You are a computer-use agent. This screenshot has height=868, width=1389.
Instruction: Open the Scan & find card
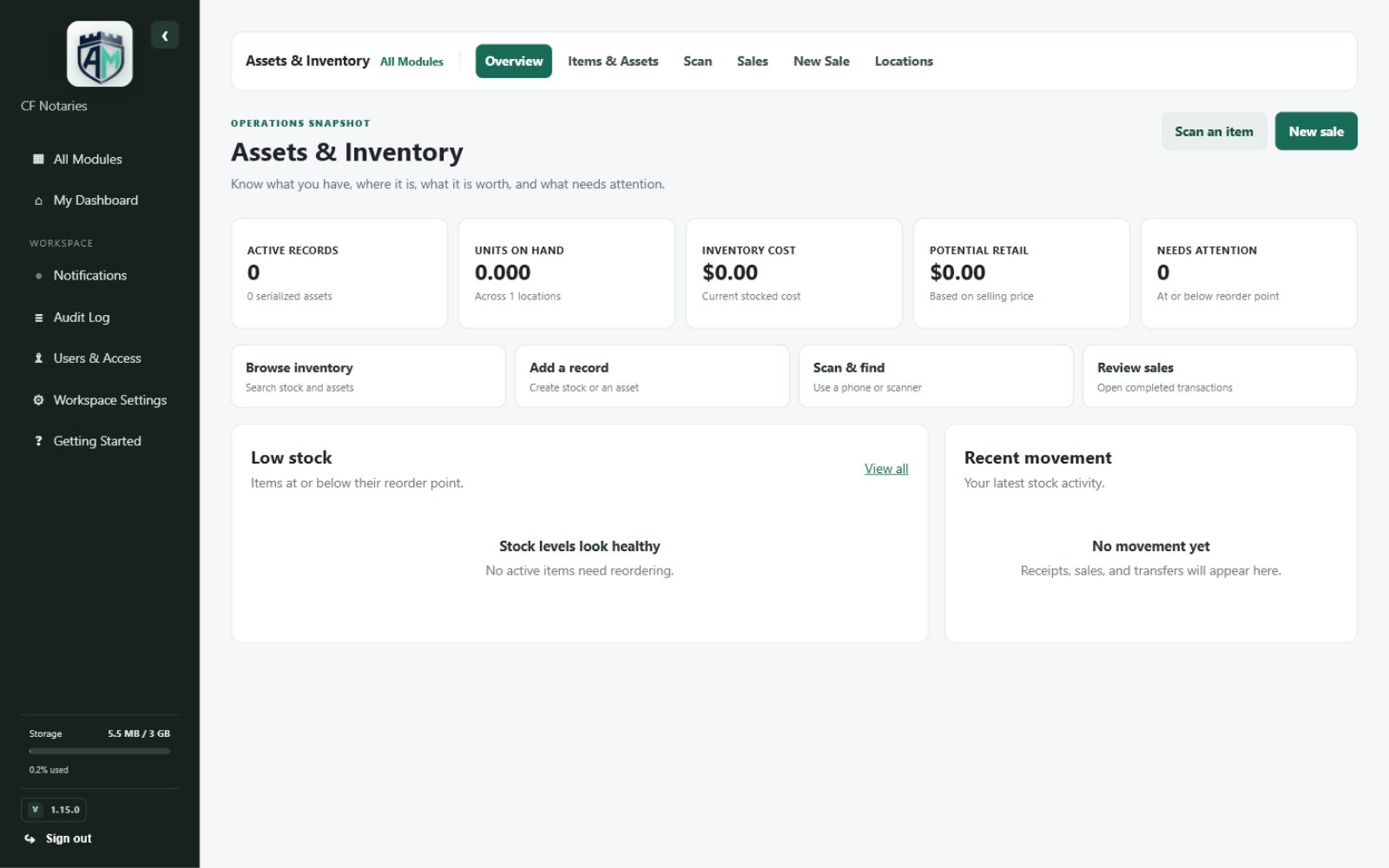(x=936, y=377)
